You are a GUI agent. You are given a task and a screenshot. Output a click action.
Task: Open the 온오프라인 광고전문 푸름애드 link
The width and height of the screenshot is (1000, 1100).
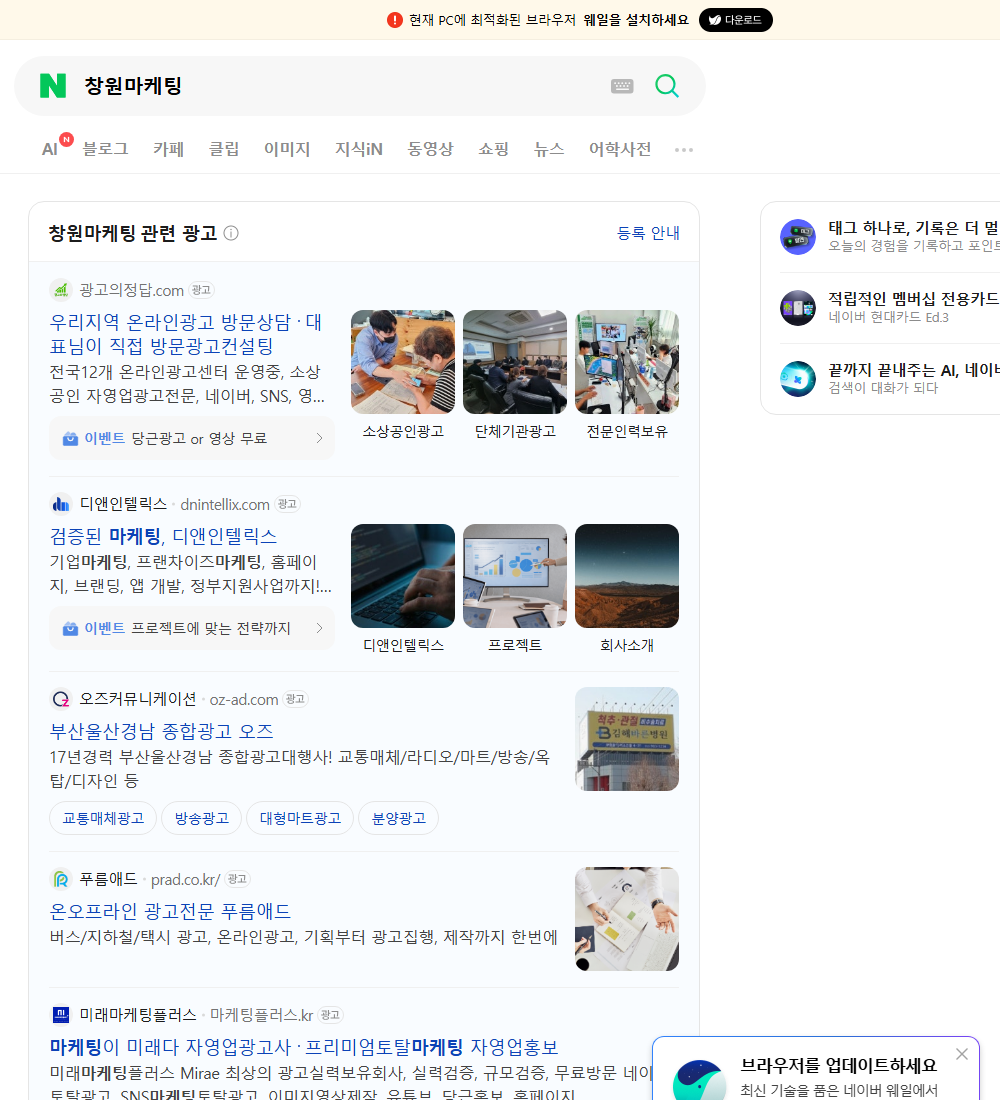170,911
